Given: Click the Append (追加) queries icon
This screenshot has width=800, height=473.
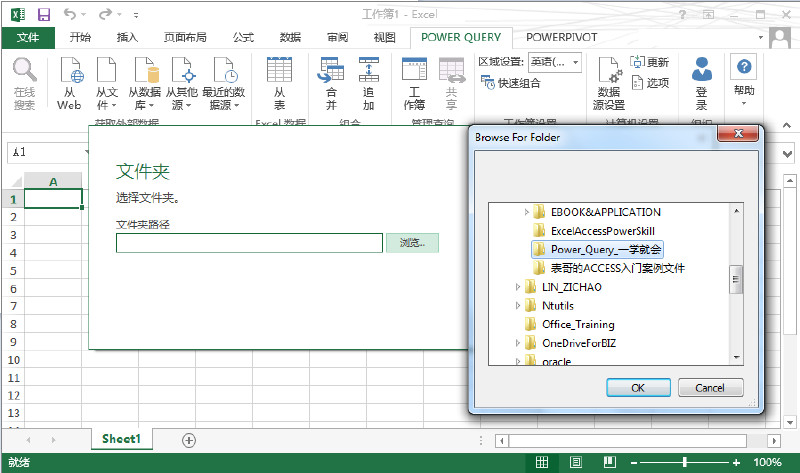Looking at the screenshot, I should pos(368,84).
